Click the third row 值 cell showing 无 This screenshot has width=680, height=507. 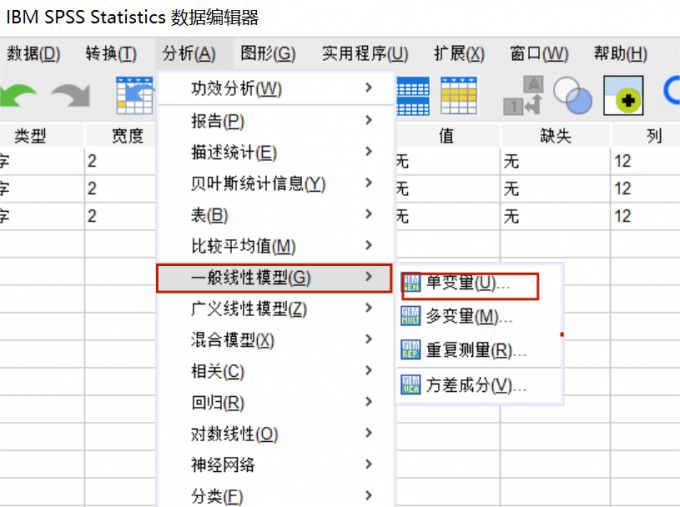tap(447, 216)
